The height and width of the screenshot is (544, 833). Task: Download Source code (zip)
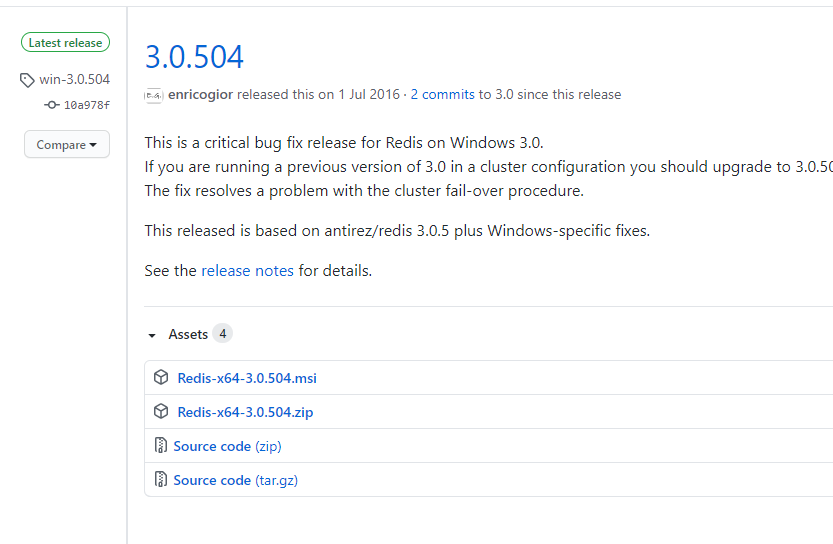227,446
